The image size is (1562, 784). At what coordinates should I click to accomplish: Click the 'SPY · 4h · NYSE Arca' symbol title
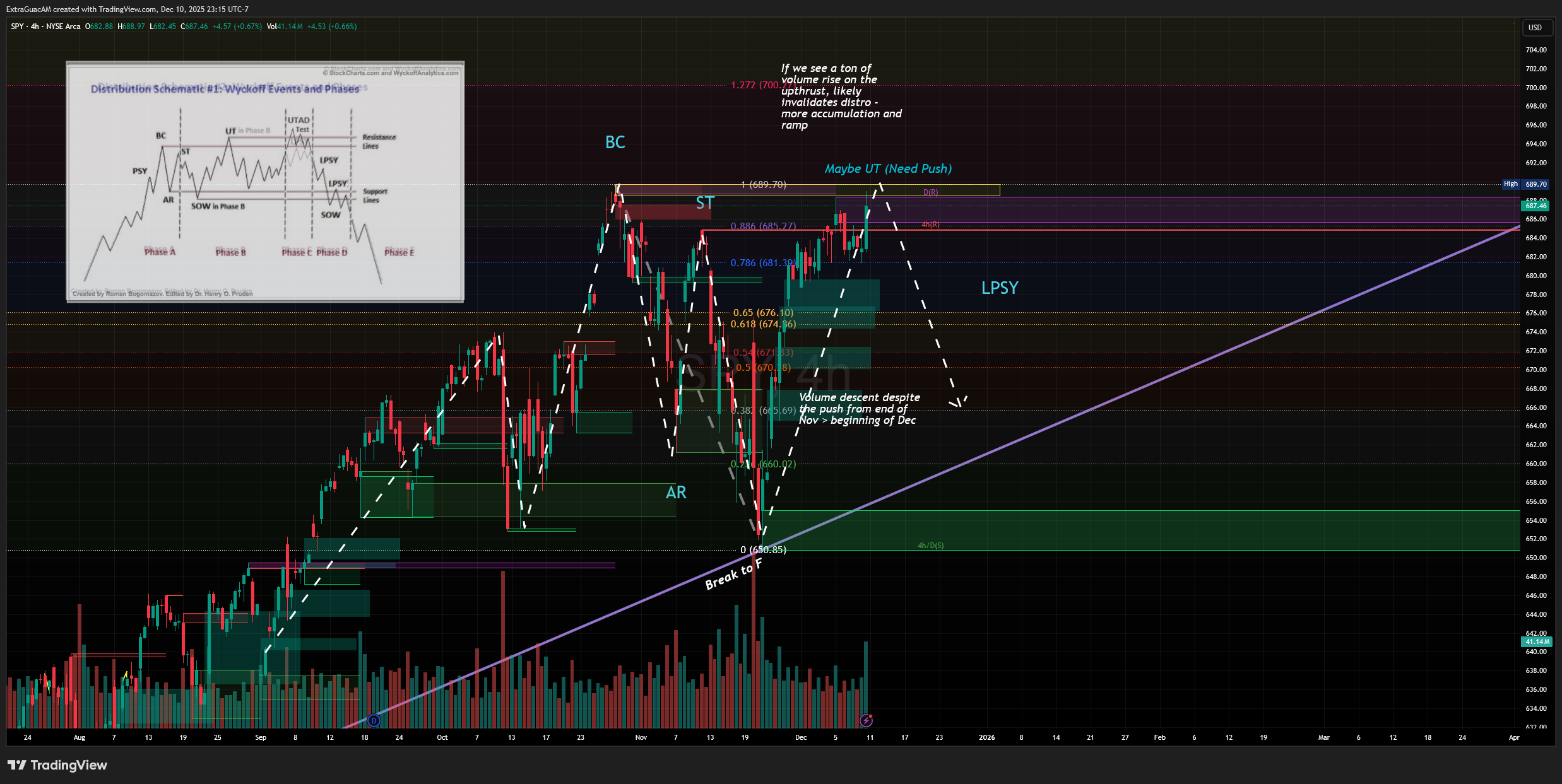pyautogui.click(x=45, y=26)
